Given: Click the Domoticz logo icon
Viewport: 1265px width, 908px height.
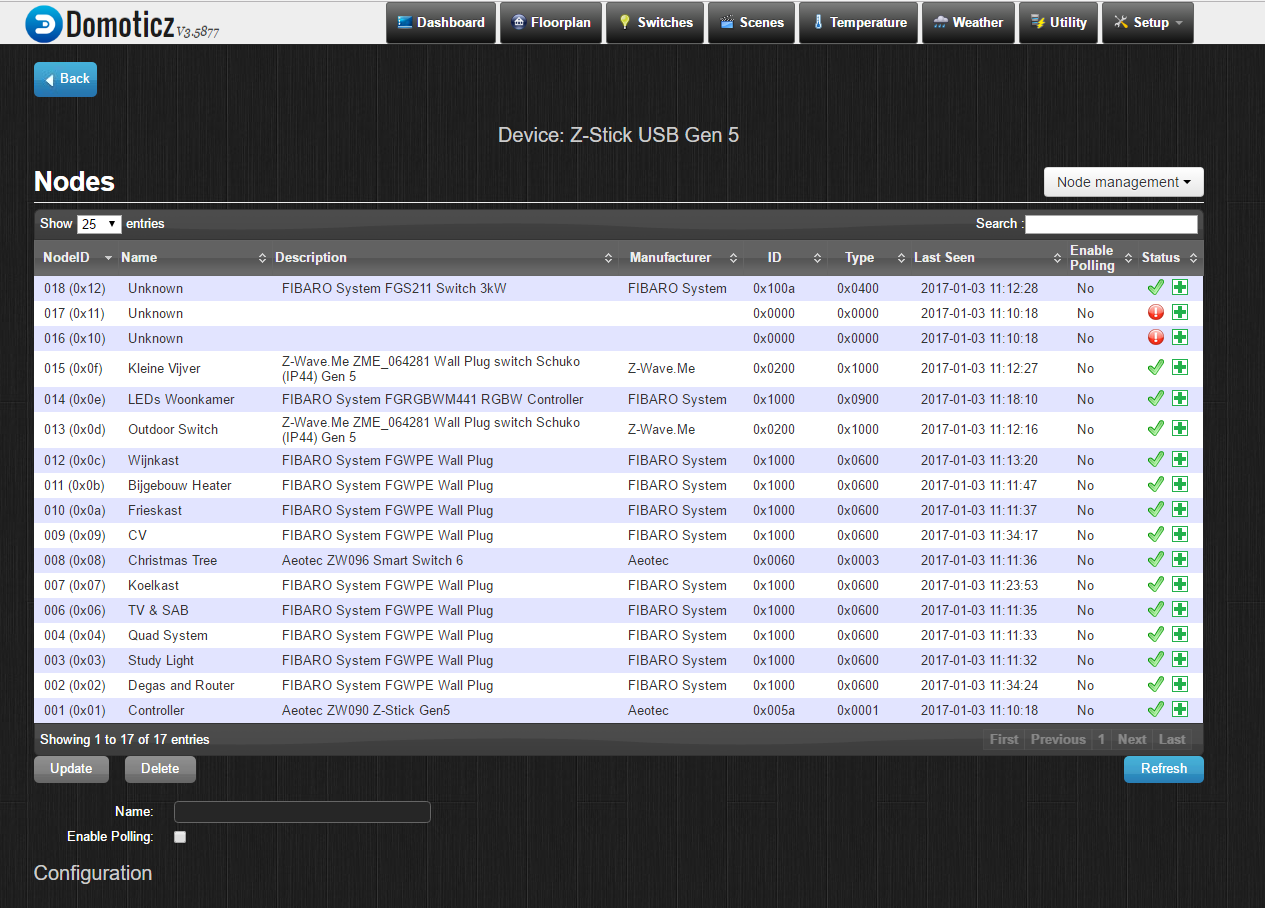Looking at the screenshot, I should point(43,23).
